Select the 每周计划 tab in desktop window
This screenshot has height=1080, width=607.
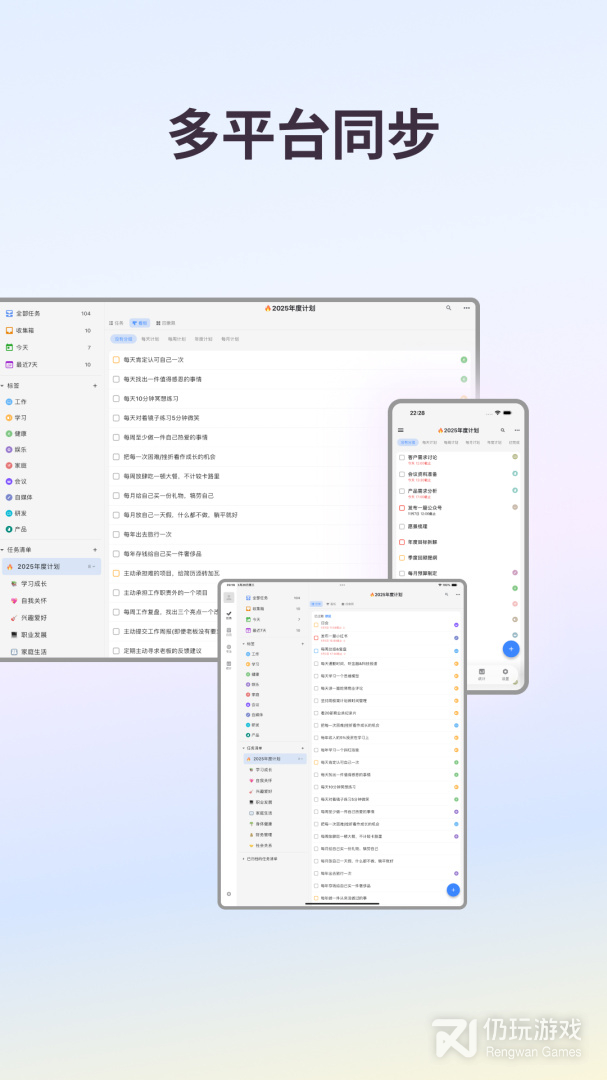[176, 339]
